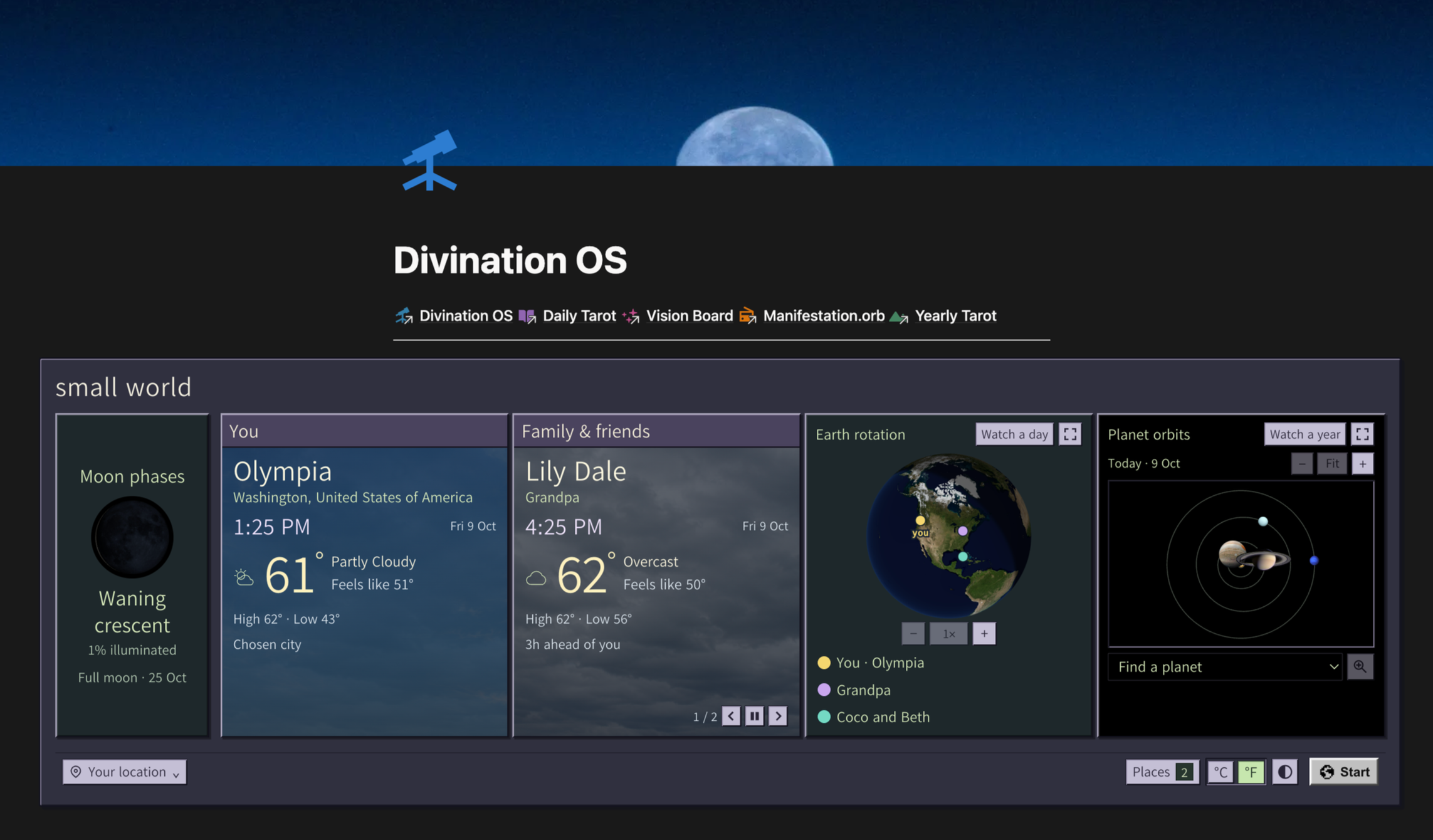Image resolution: width=1433 pixels, height=840 pixels.
Task: Click the Watch a day button
Action: pos(1014,434)
